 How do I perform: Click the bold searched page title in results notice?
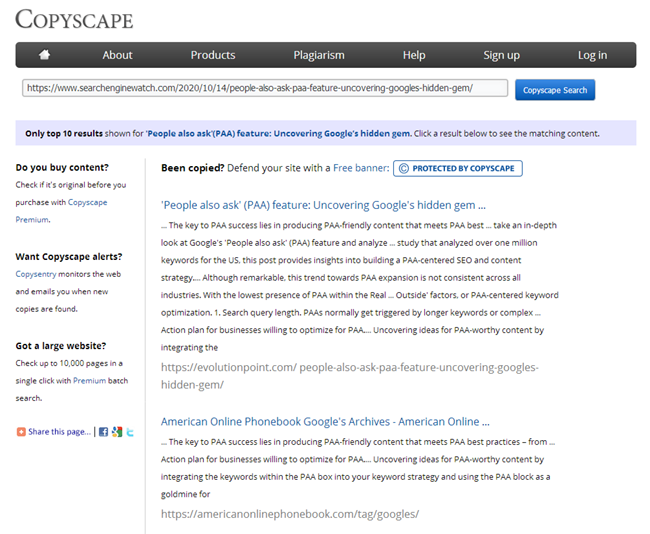click(x=279, y=134)
